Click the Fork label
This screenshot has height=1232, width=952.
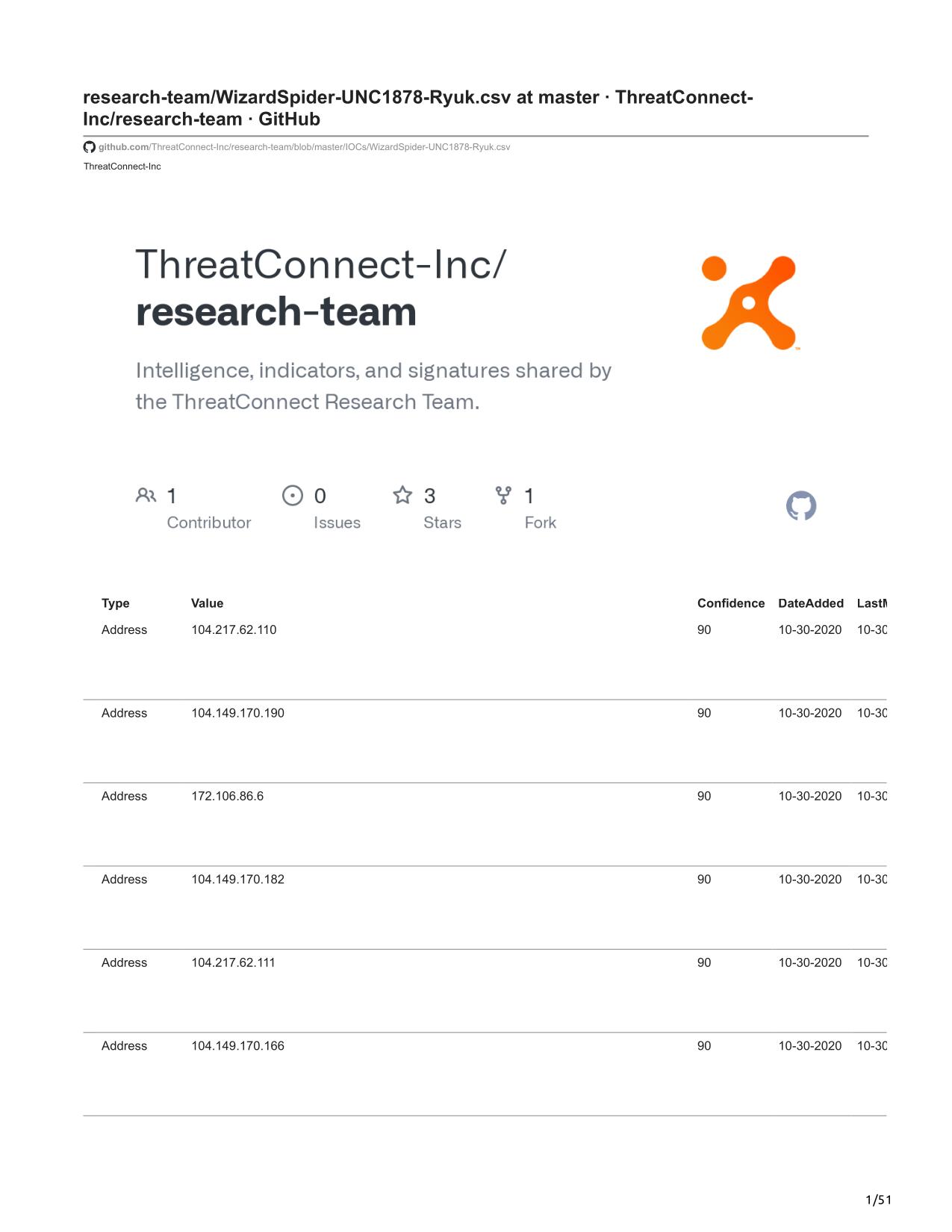pyautogui.click(x=541, y=523)
